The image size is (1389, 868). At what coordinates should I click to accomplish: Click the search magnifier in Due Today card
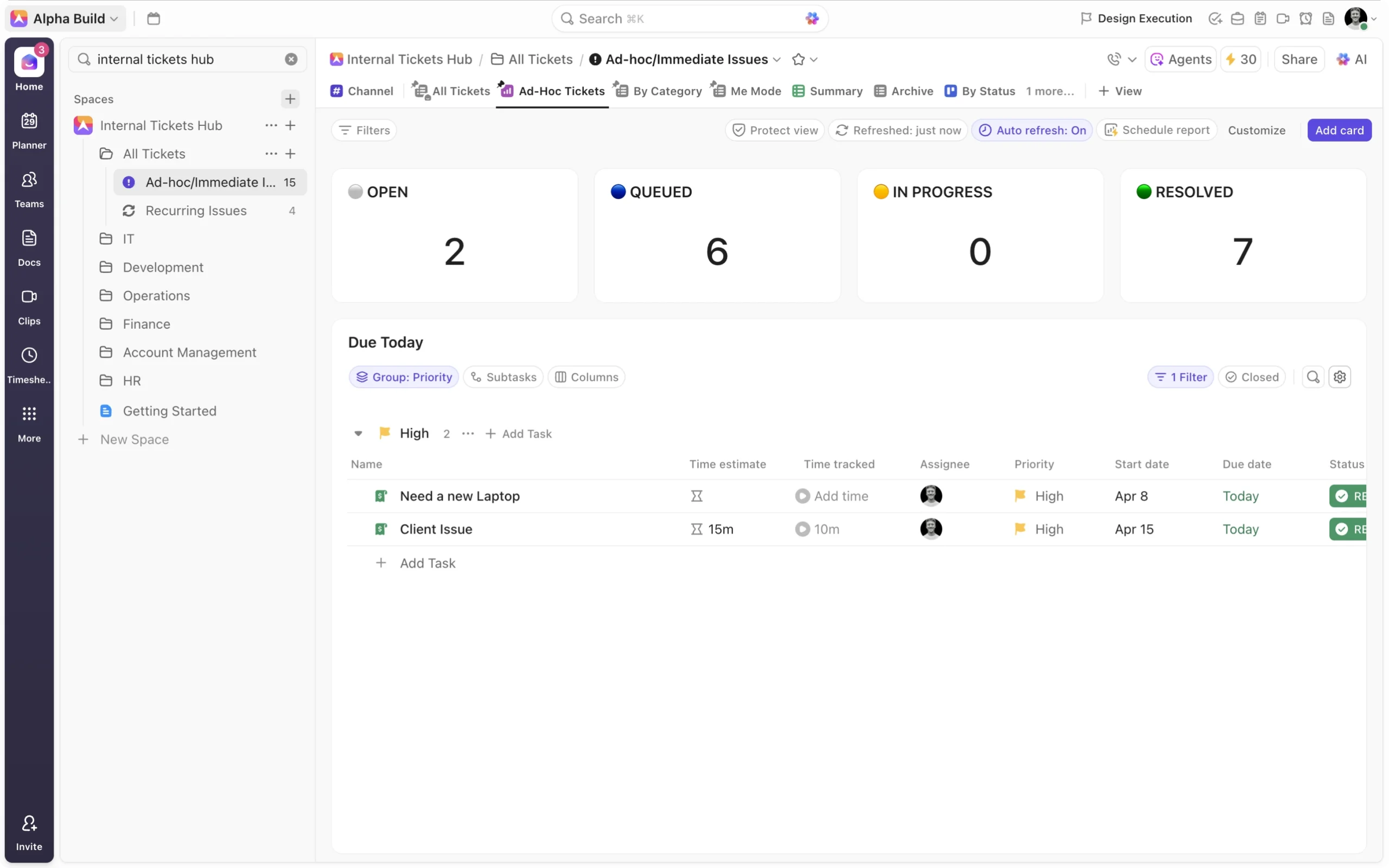pyautogui.click(x=1312, y=377)
